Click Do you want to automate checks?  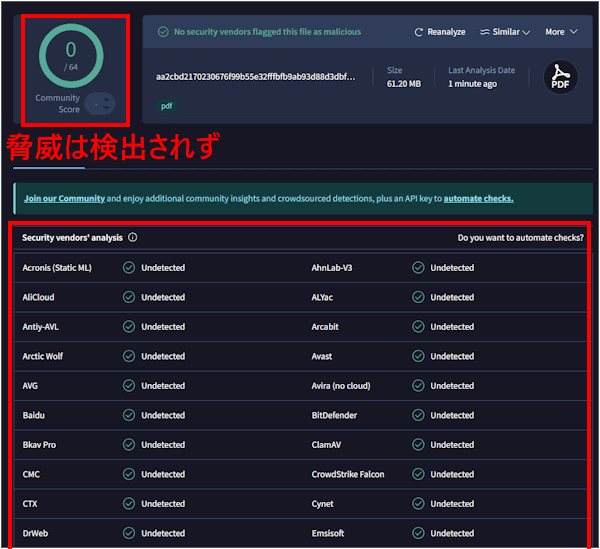[x=520, y=238]
